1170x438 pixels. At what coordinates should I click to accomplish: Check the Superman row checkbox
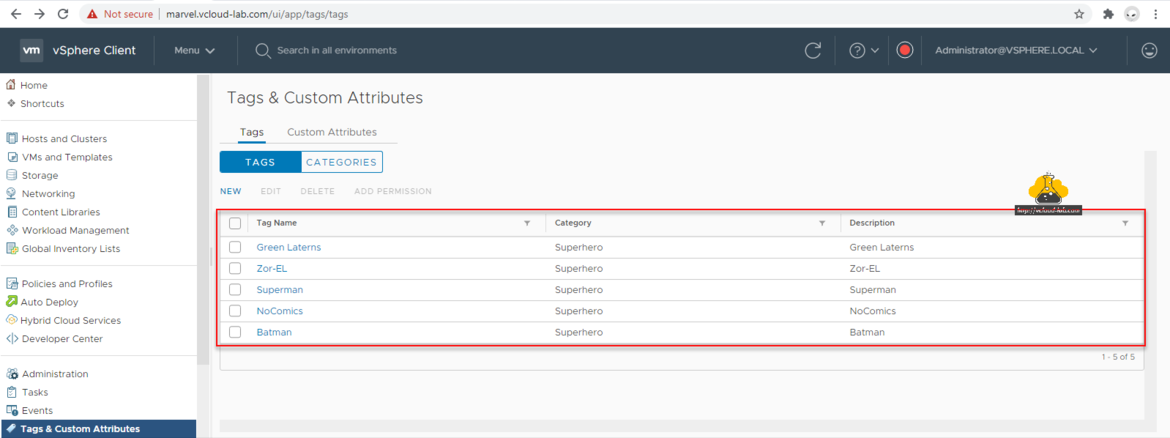235,290
